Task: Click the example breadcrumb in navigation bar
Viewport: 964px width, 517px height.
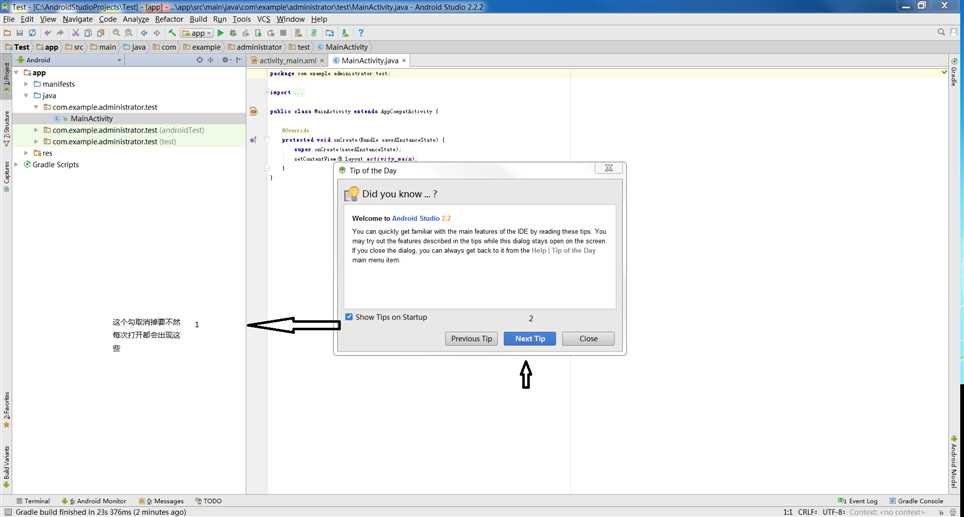Action: click(x=202, y=47)
